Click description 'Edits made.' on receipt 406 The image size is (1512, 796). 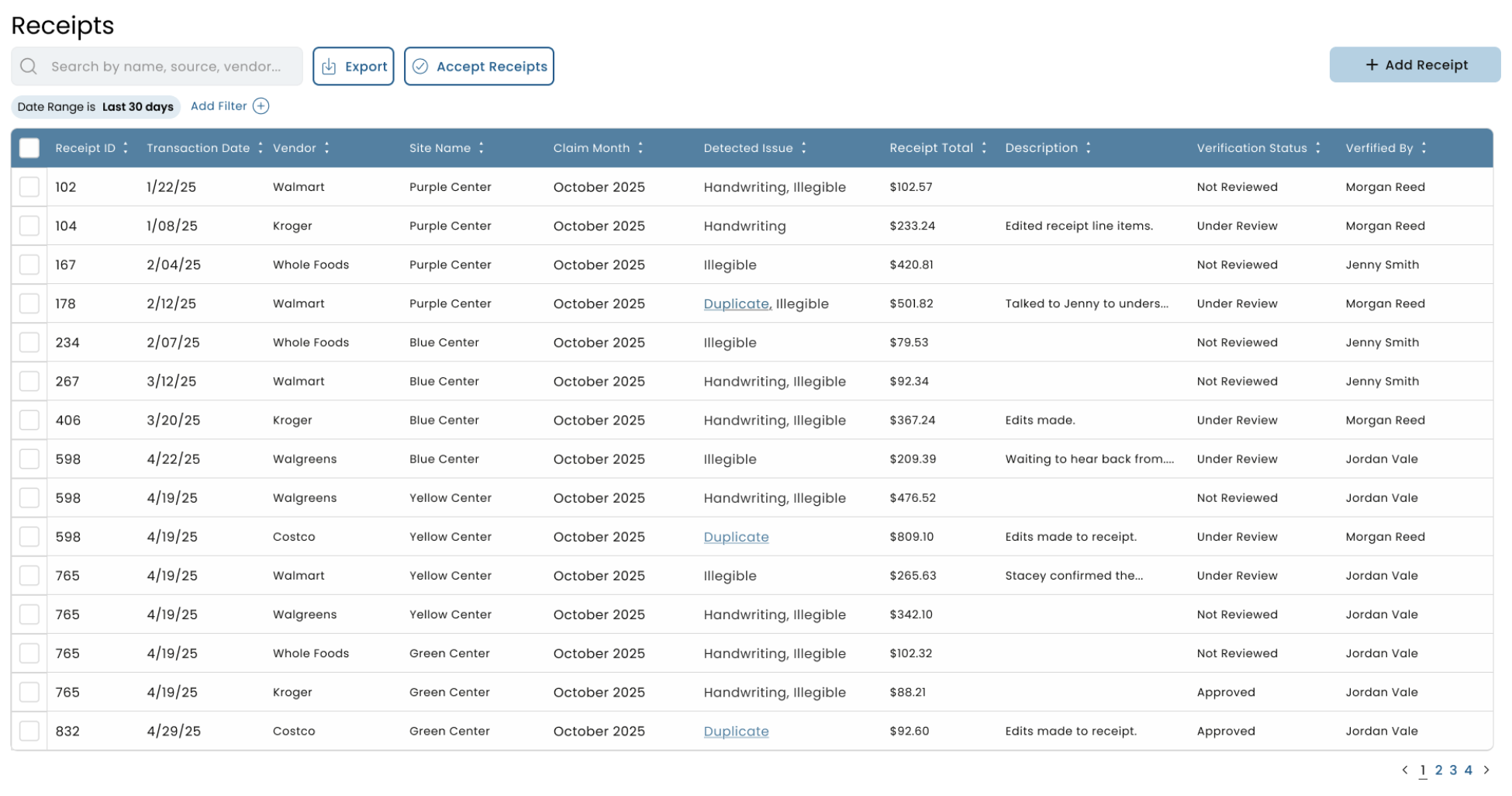(x=1040, y=420)
